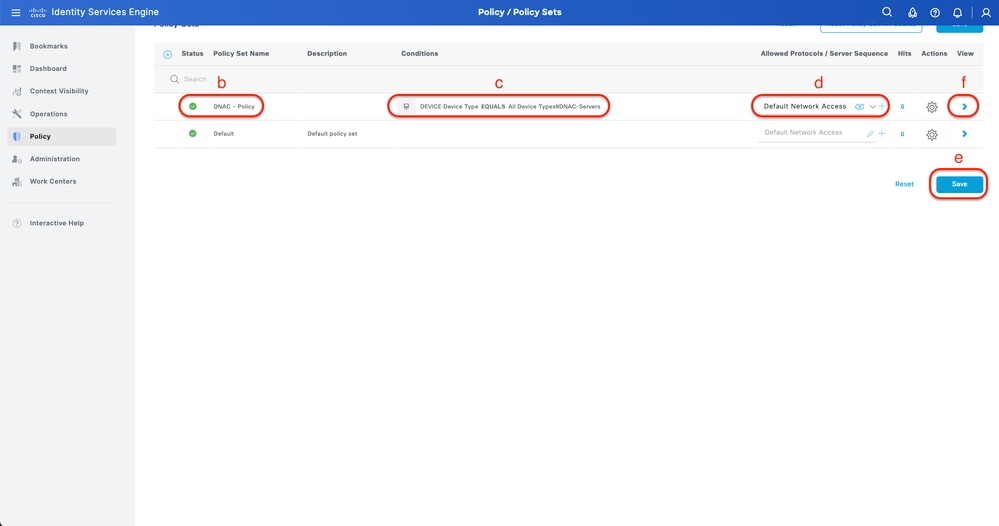Click the Bookmarks sidebar icon

point(17,46)
